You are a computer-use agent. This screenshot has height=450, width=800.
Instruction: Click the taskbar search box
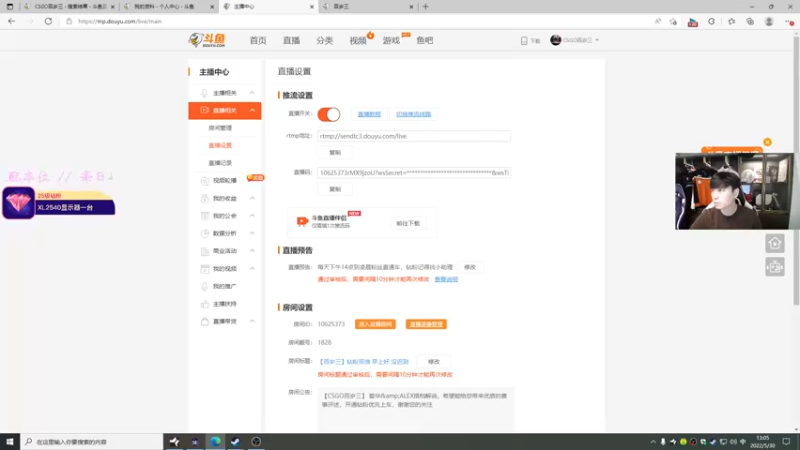coord(92,442)
